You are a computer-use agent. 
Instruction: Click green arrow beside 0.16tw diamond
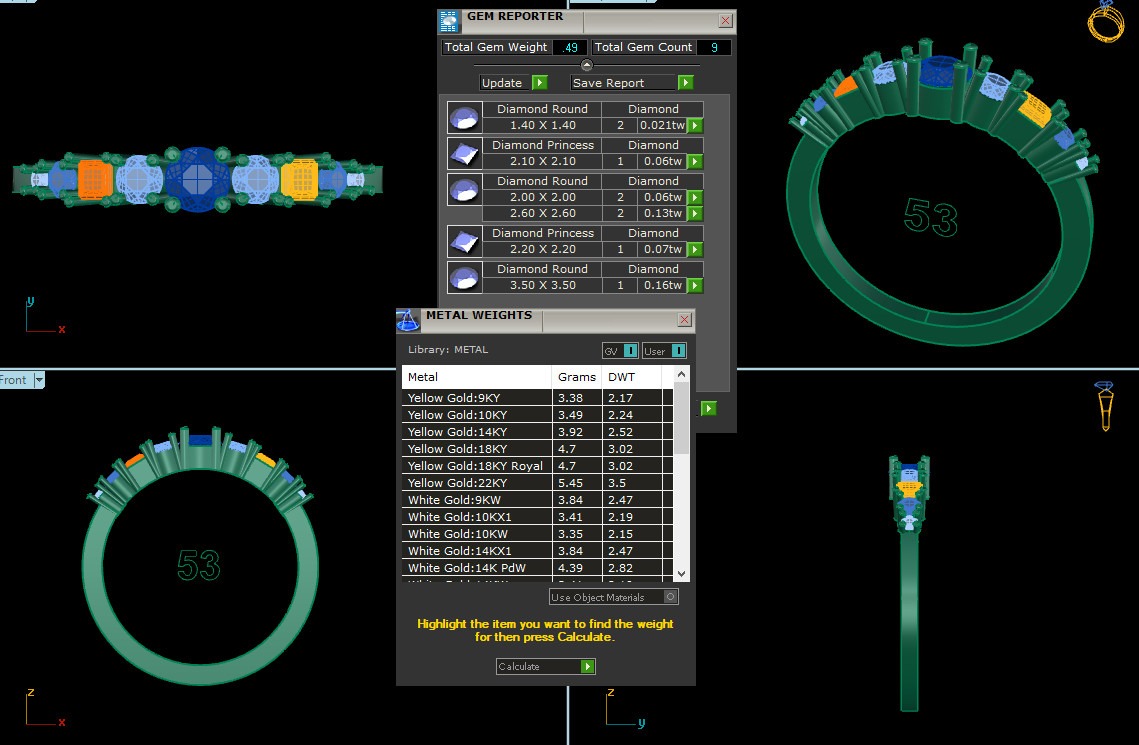[695, 286]
